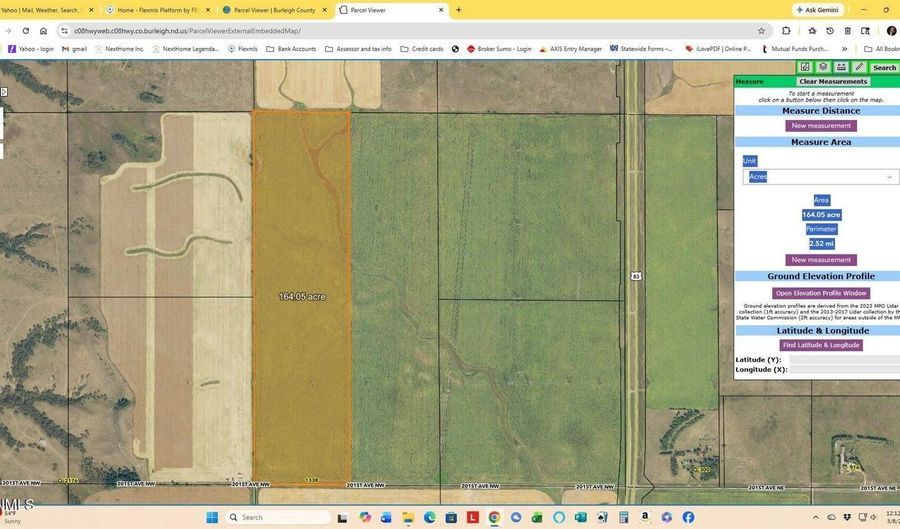900x529 pixels.
Task: Open Mutual Funds Purch... bookmark
Action: pyautogui.click(x=795, y=49)
